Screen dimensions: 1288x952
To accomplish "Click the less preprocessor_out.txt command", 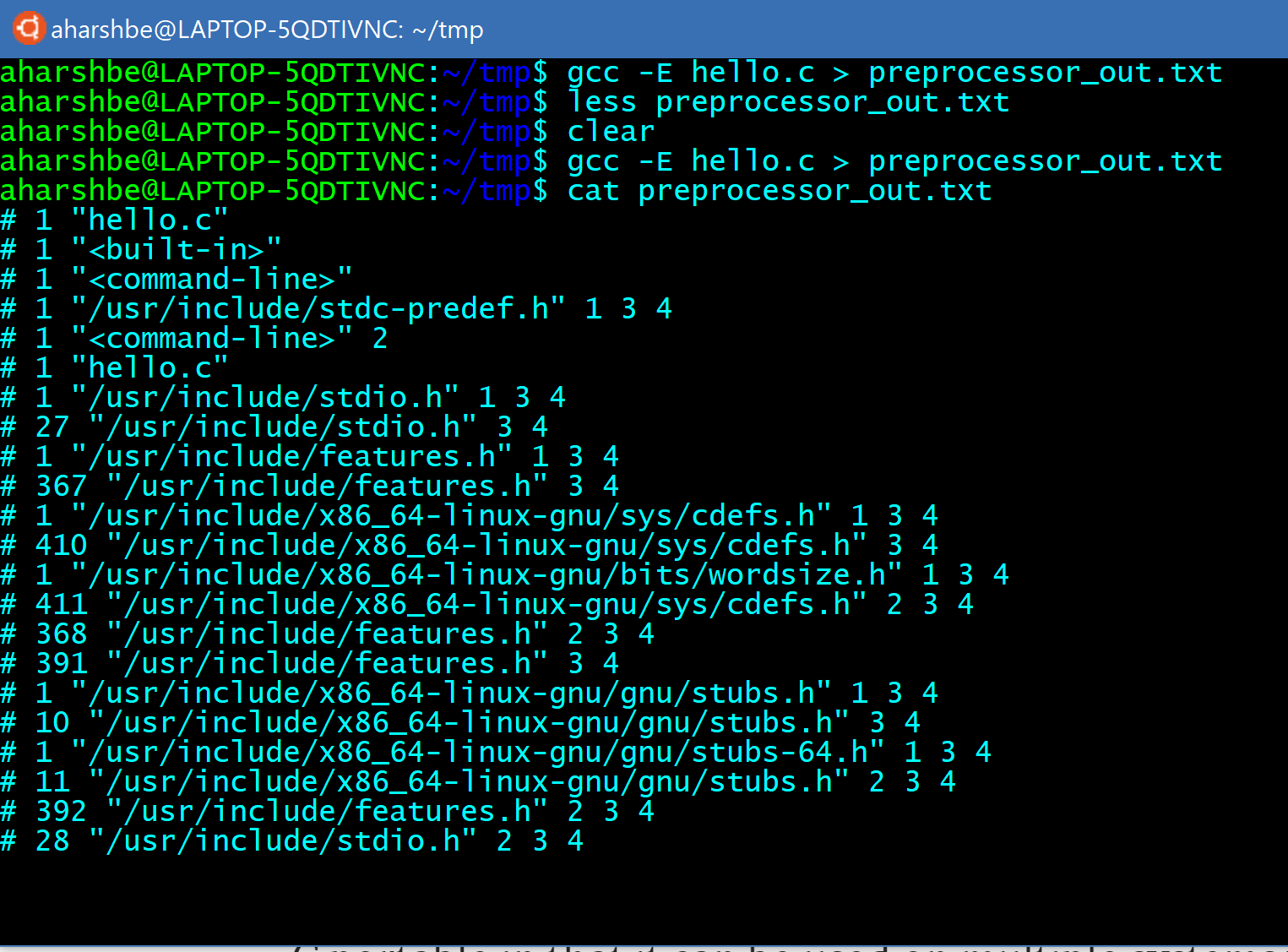I will point(788,102).
